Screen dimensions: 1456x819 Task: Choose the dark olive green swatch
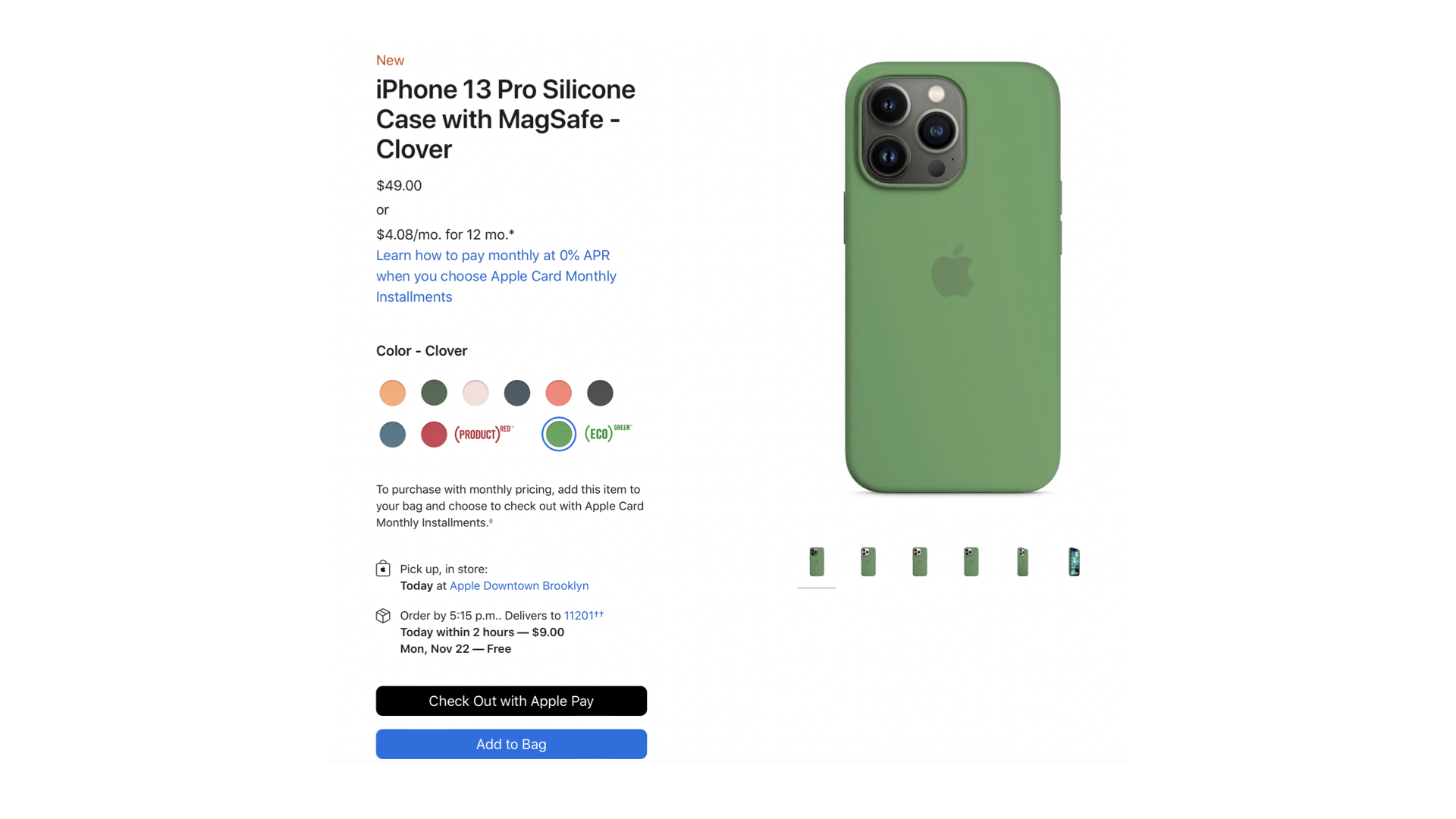pyautogui.click(x=434, y=393)
